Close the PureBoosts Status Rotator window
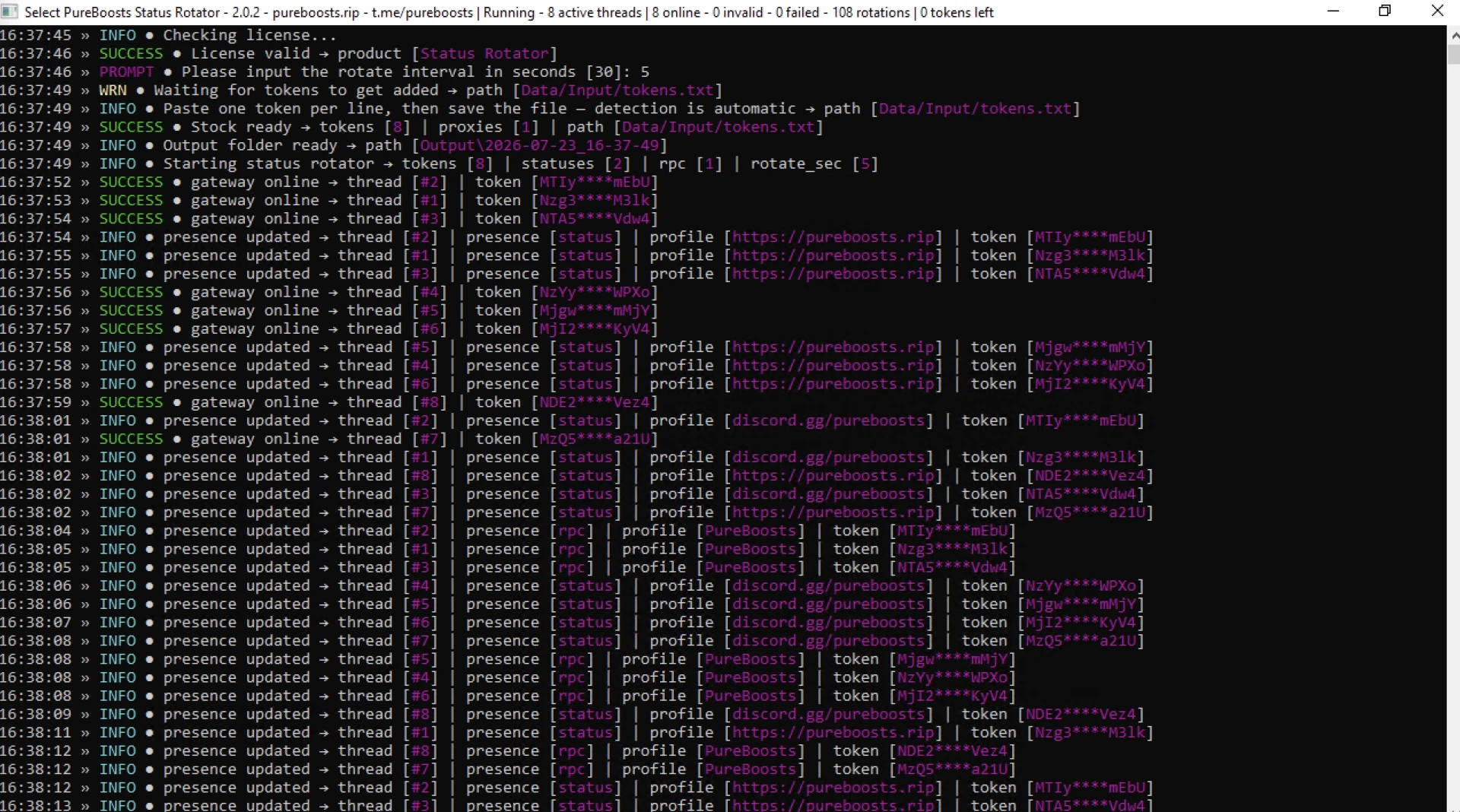The width and height of the screenshot is (1460, 812). pyautogui.click(x=1437, y=11)
